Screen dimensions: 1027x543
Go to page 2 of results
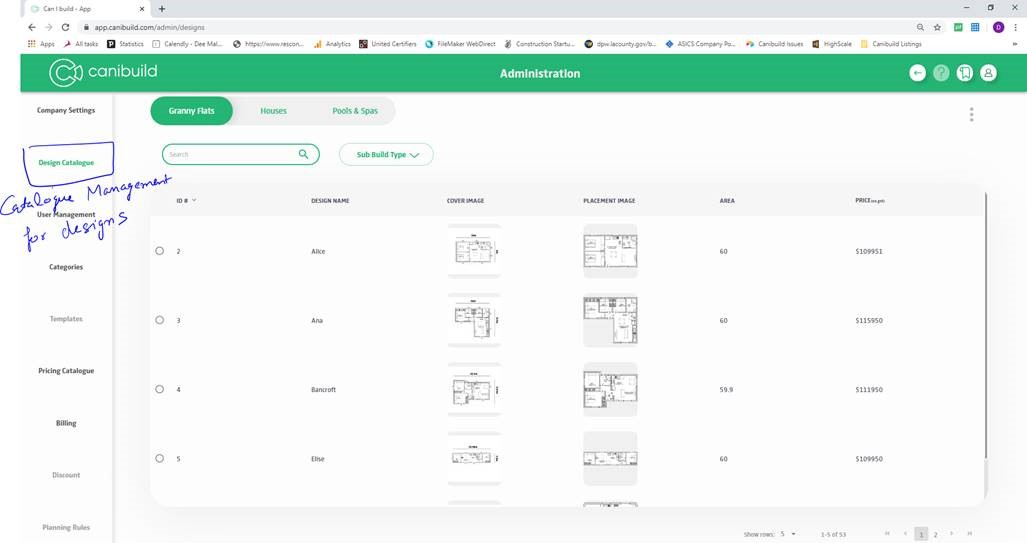pos(935,534)
